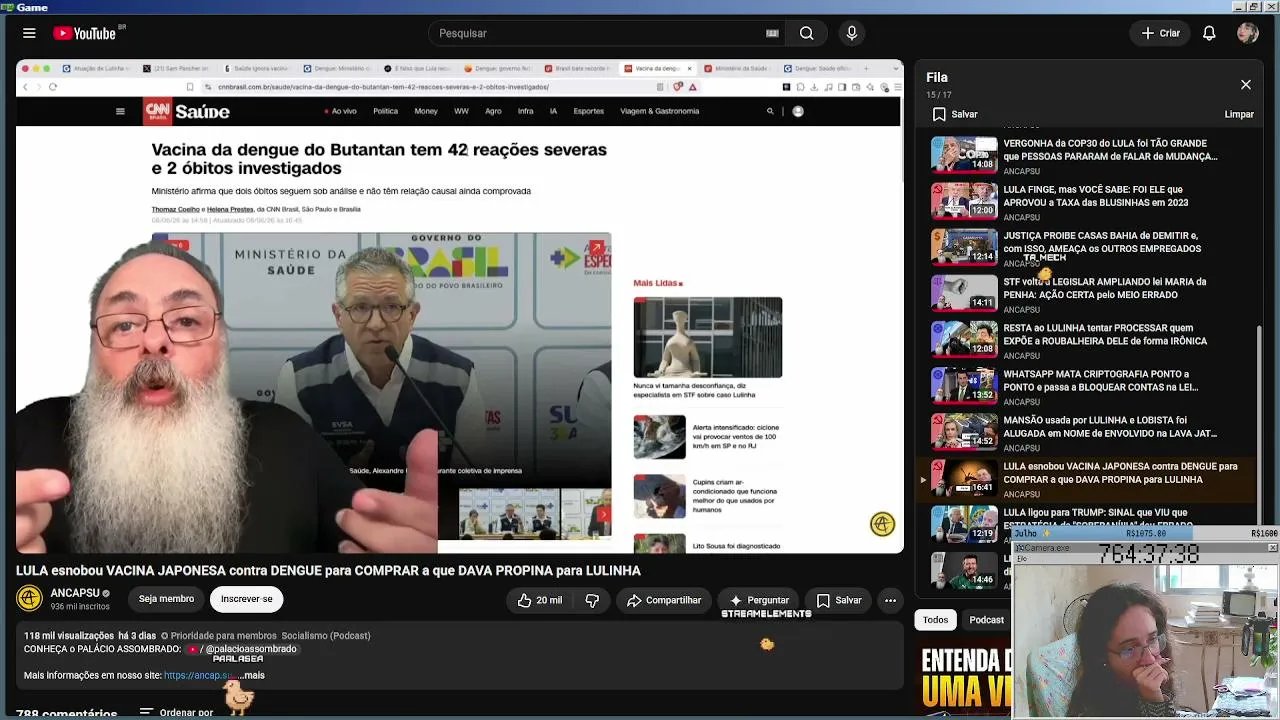Open the Ordenar por comments sort dropdown
This screenshot has width=1280, height=720.
[176, 713]
